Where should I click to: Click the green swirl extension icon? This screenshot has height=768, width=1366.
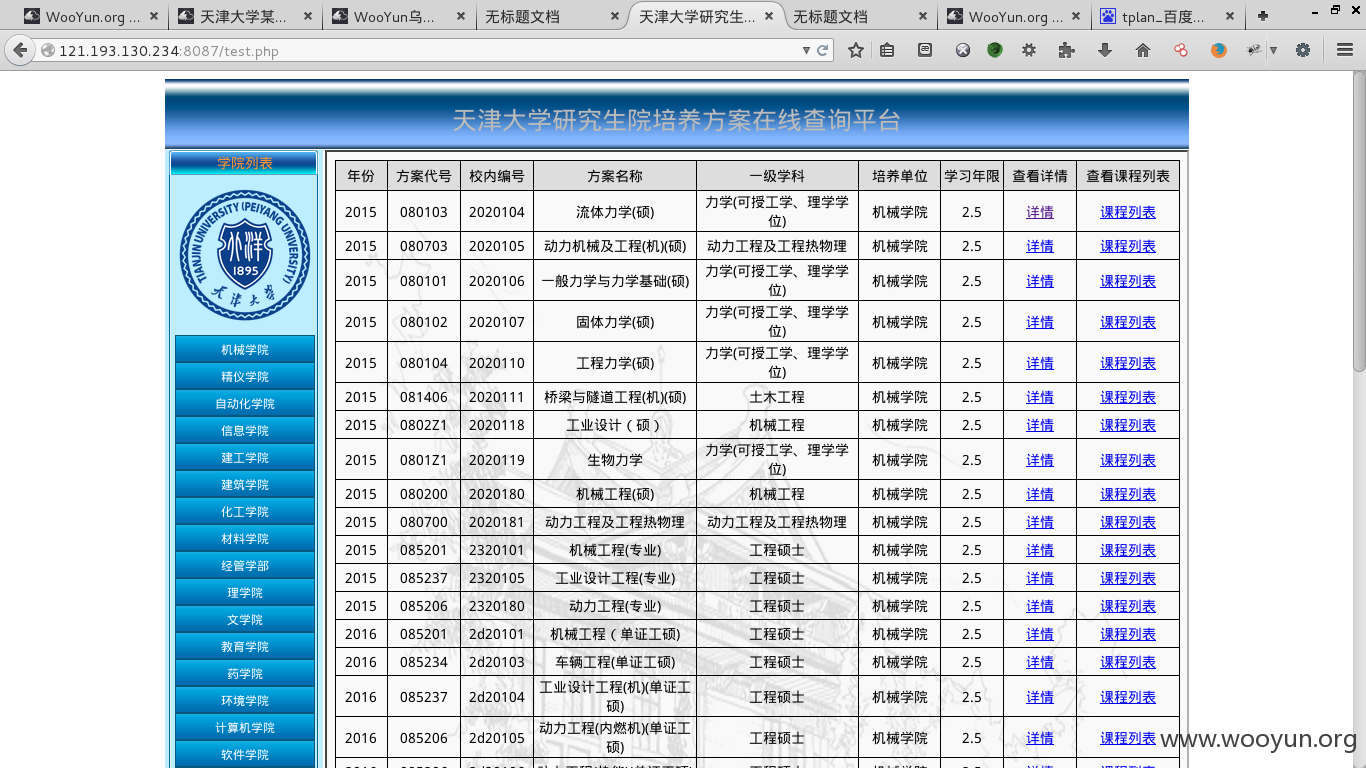pyautogui.click(x=995, y=50)
